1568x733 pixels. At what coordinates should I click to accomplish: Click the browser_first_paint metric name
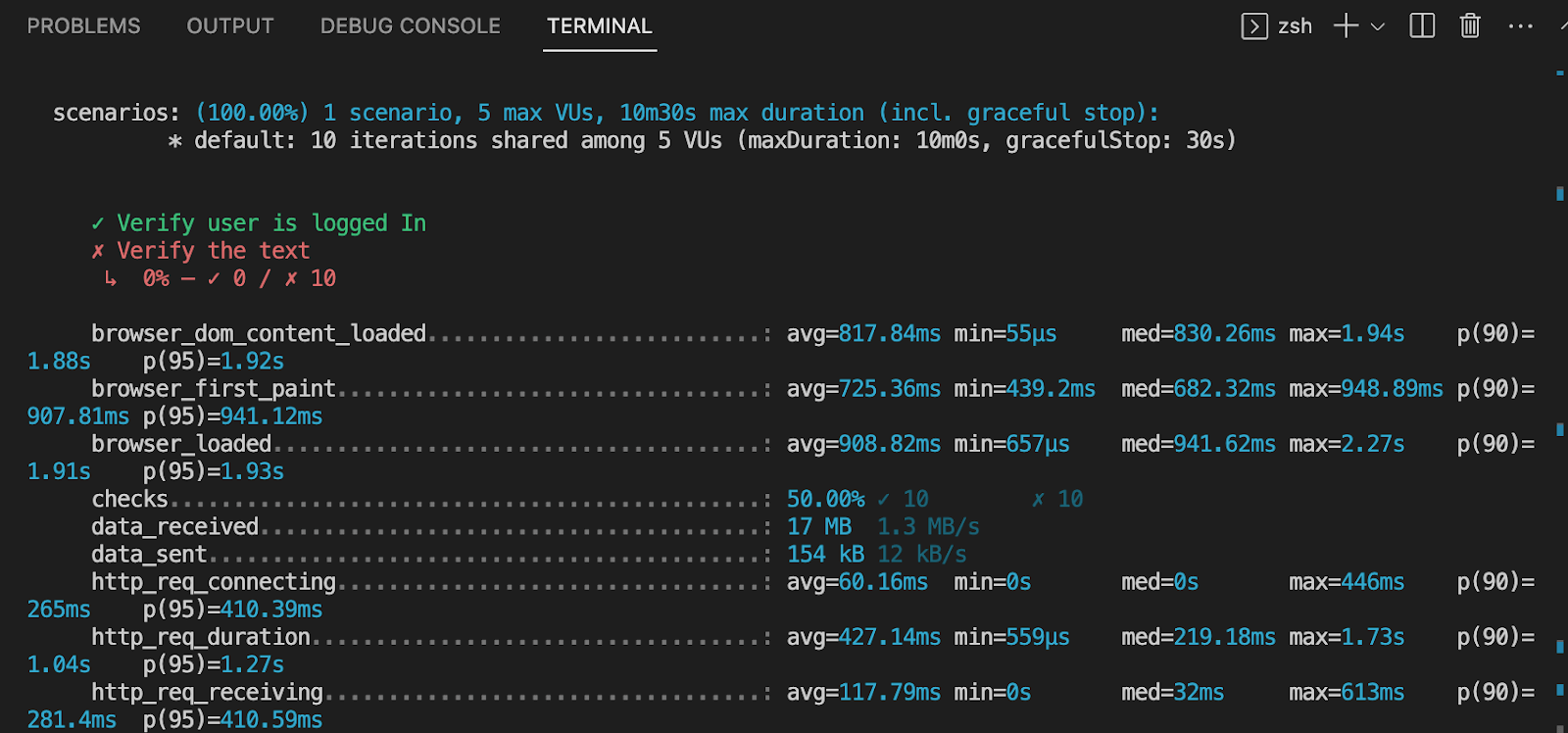(x=214, y=389)
